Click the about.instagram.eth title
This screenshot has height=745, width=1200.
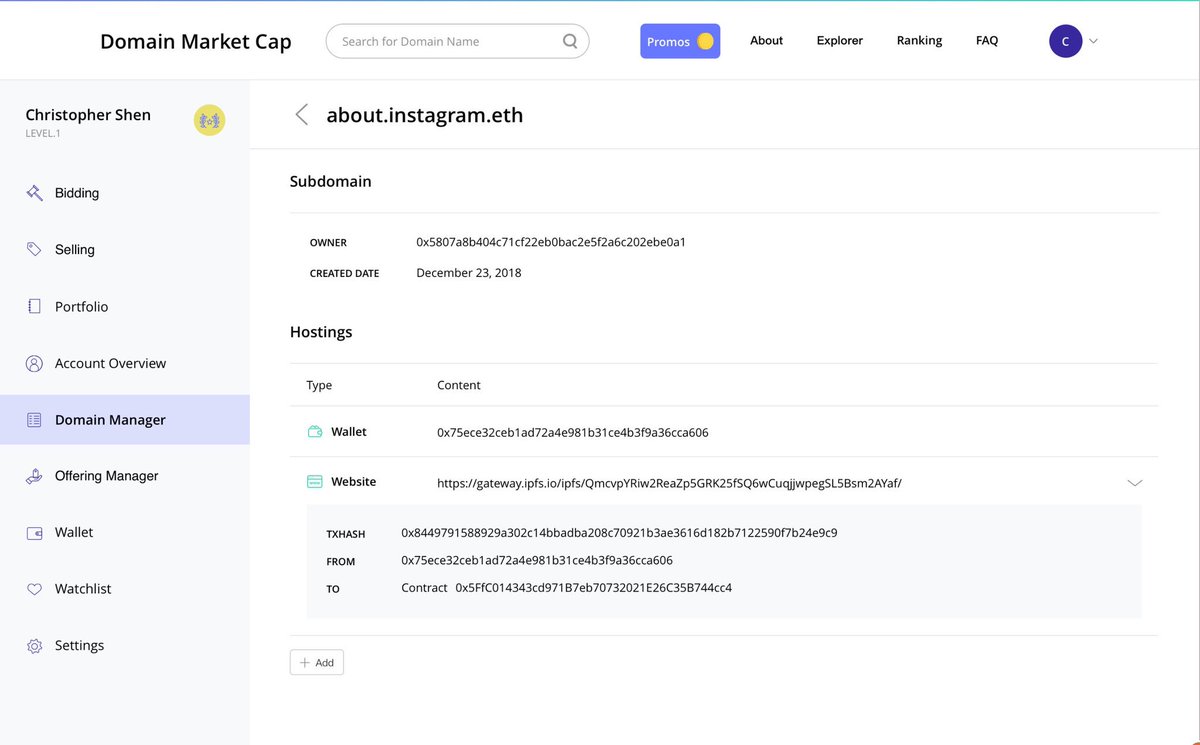[x=425, y=115]
